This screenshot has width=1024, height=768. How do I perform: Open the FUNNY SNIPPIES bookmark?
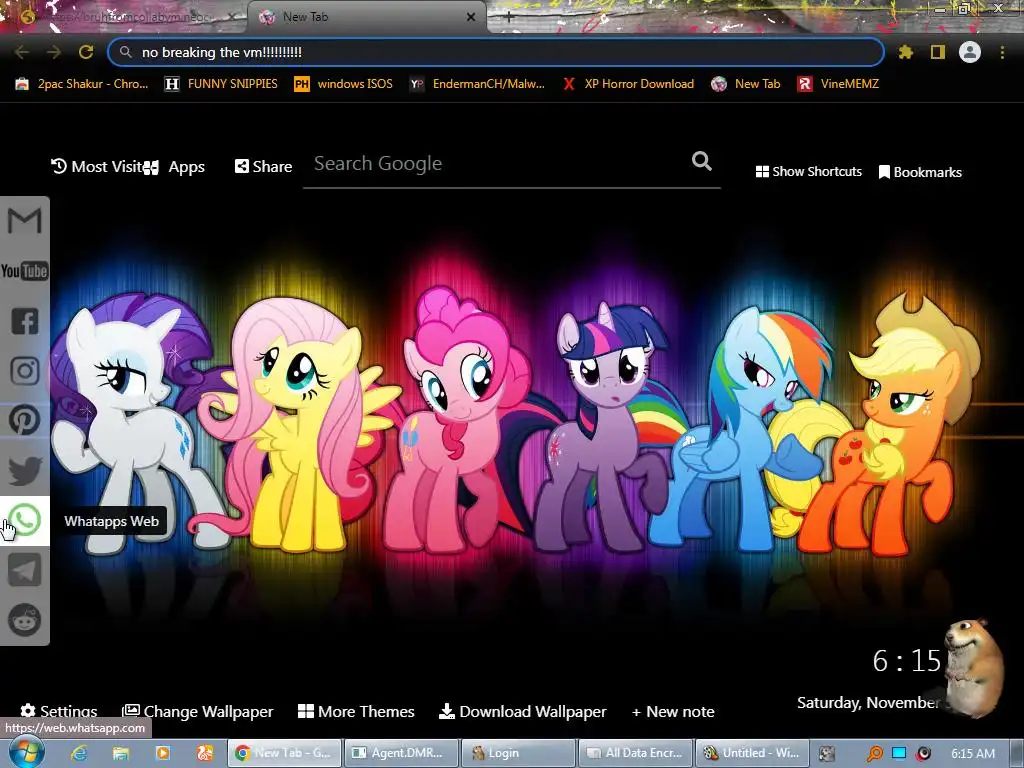coord(222,84)
